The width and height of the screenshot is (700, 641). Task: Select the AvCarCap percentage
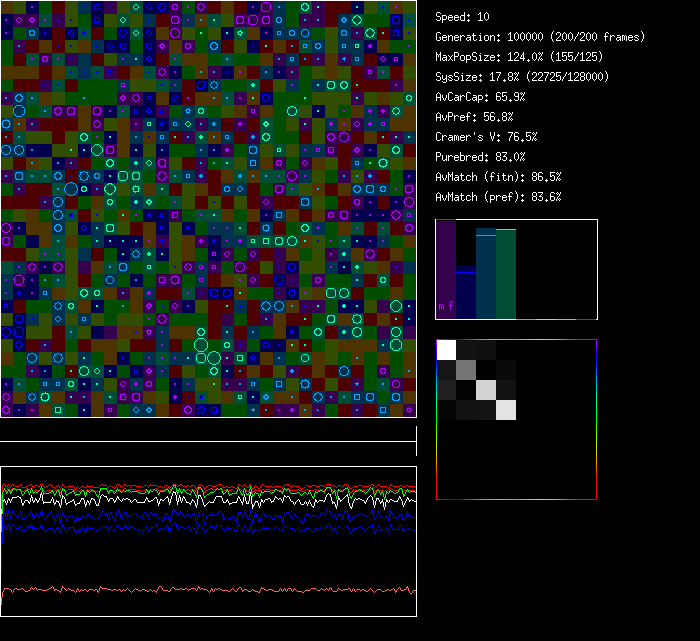(480, 97)
